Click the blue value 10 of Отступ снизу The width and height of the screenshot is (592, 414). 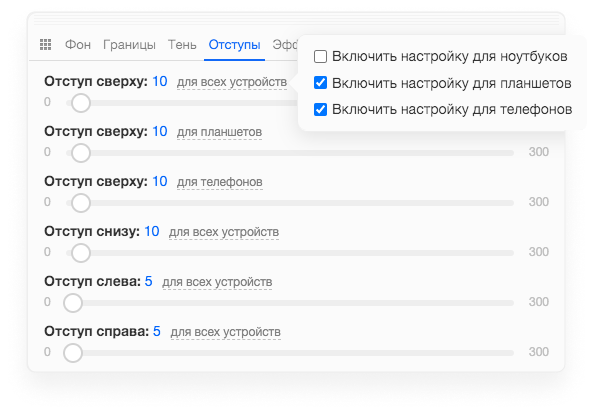click(152, 231)
